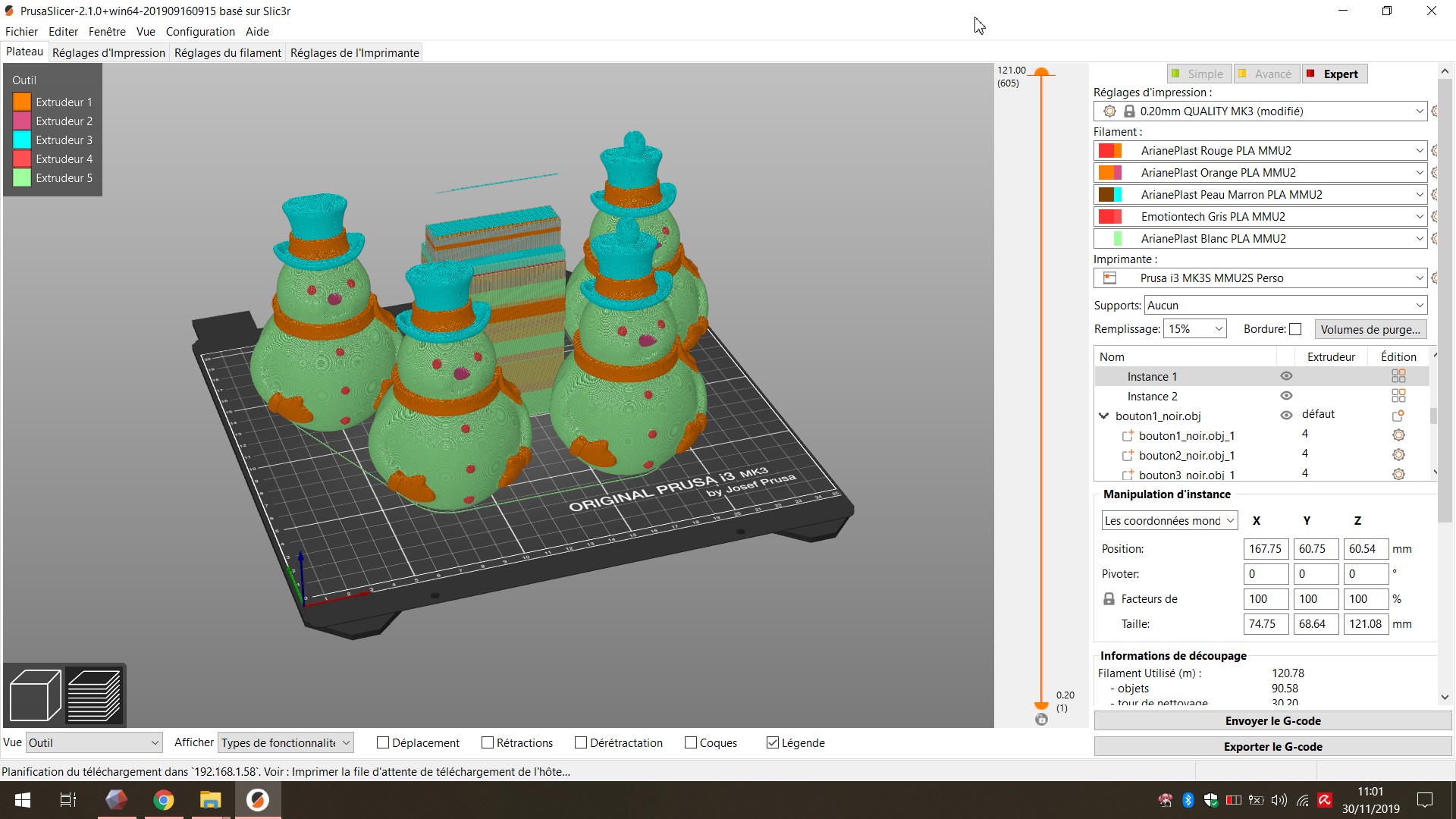This screenshot has width=1456, height=819.
Task: Enable the Coques checkbox
Action: click(691, 743)
